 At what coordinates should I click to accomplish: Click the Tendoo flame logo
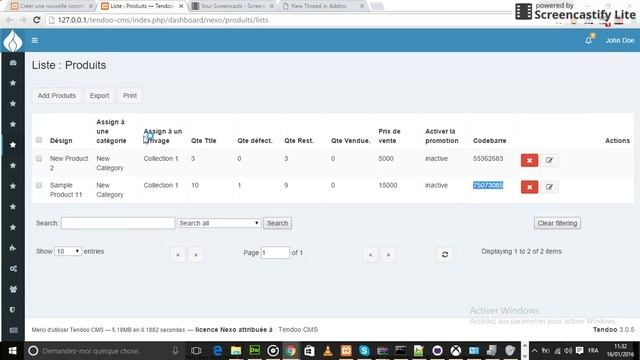tap(13, 41)
